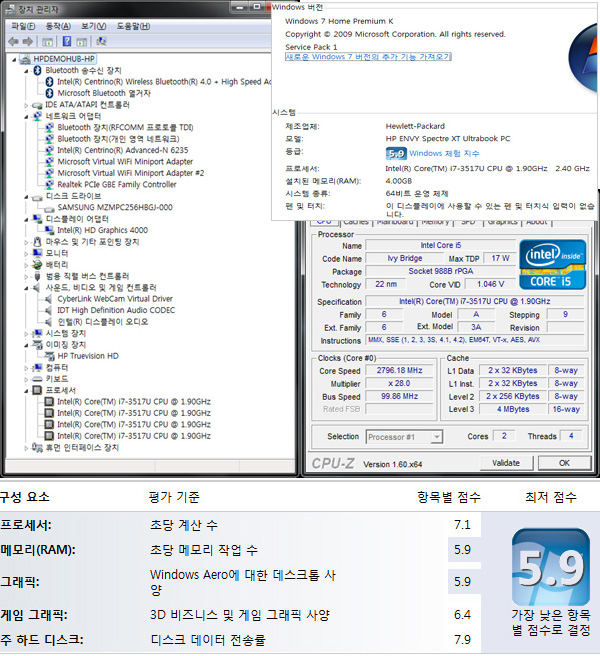
Task: Open the 동작(A) menu
Action: point(58,26)
